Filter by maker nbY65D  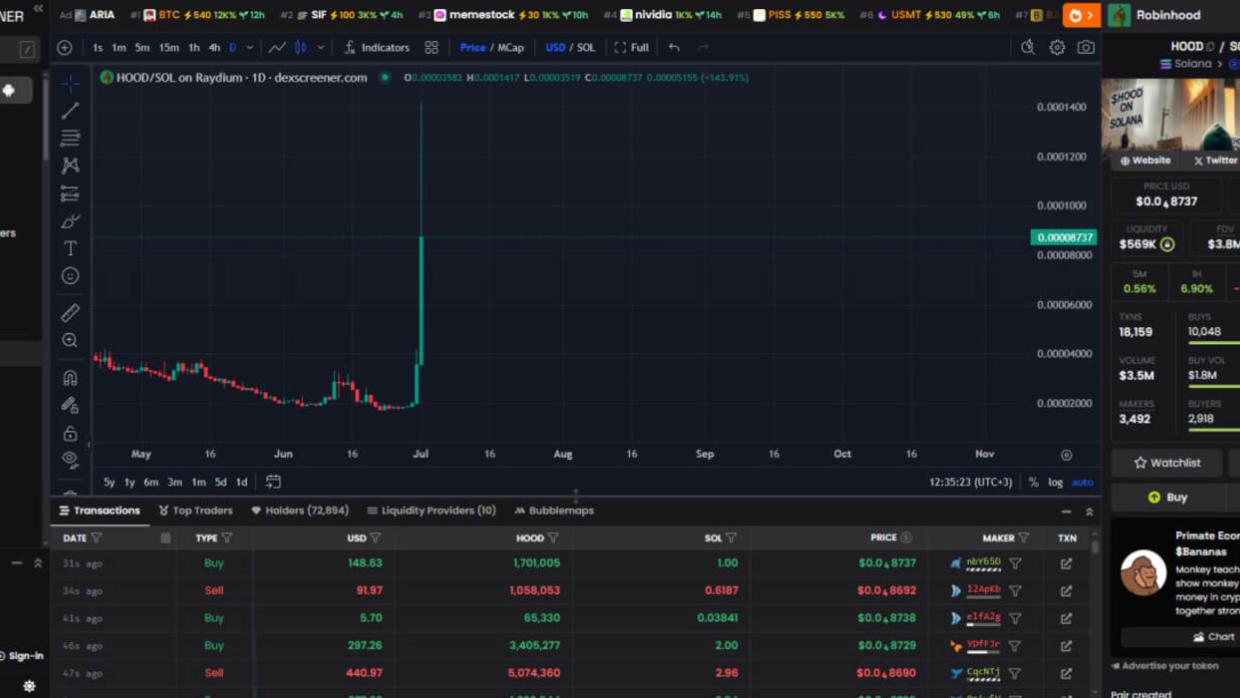pos(1015,563)
